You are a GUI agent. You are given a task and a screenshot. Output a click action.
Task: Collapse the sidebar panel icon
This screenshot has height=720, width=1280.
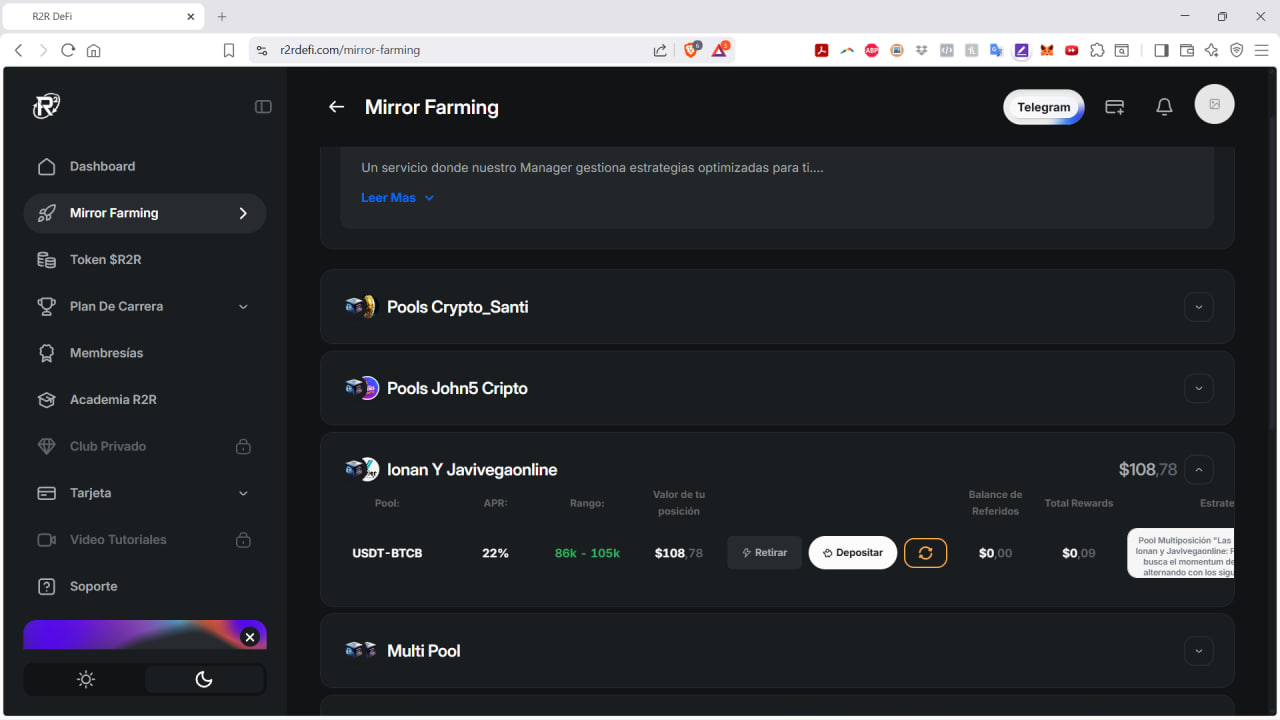263,107
